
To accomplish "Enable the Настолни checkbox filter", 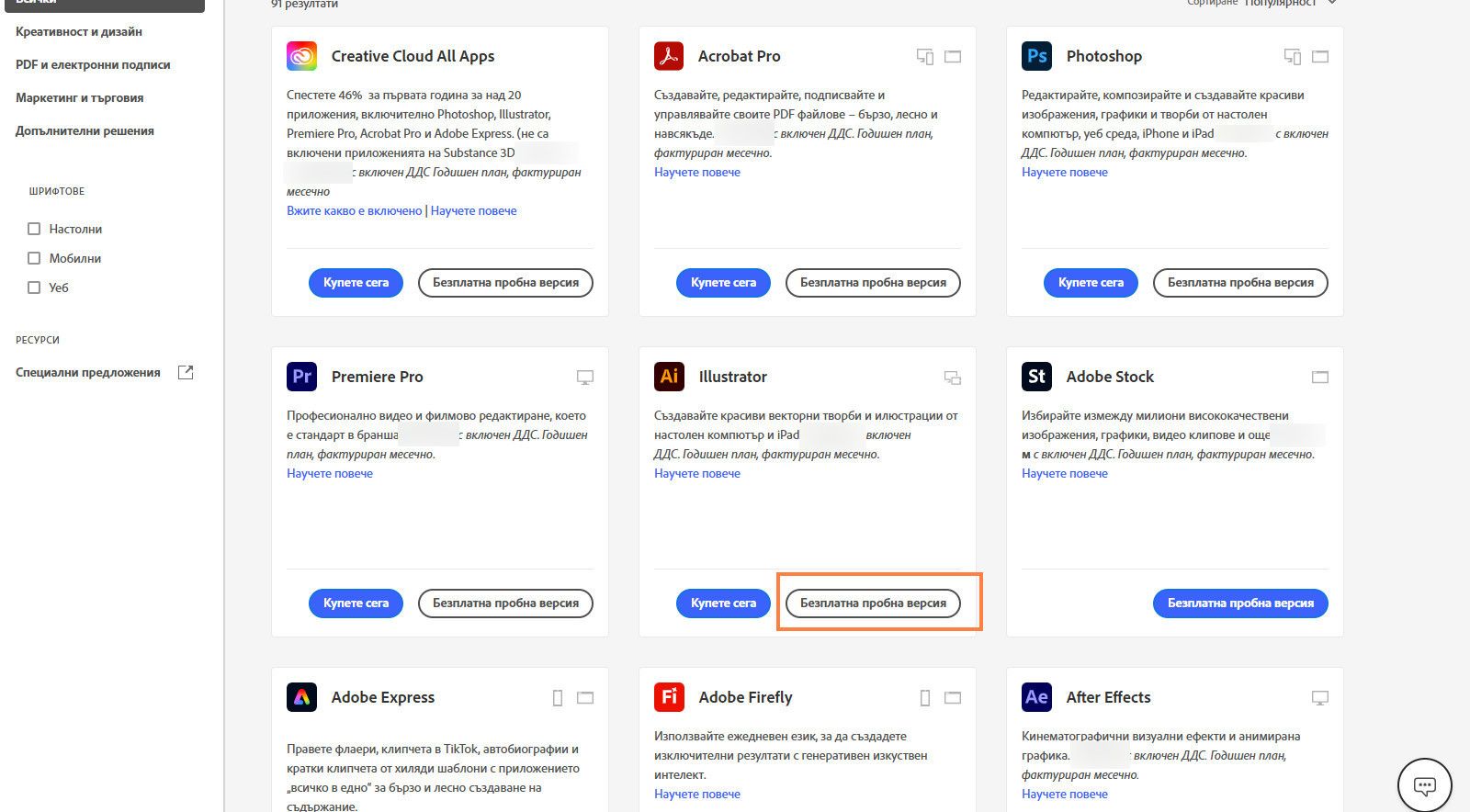I will tap(34, 229).
